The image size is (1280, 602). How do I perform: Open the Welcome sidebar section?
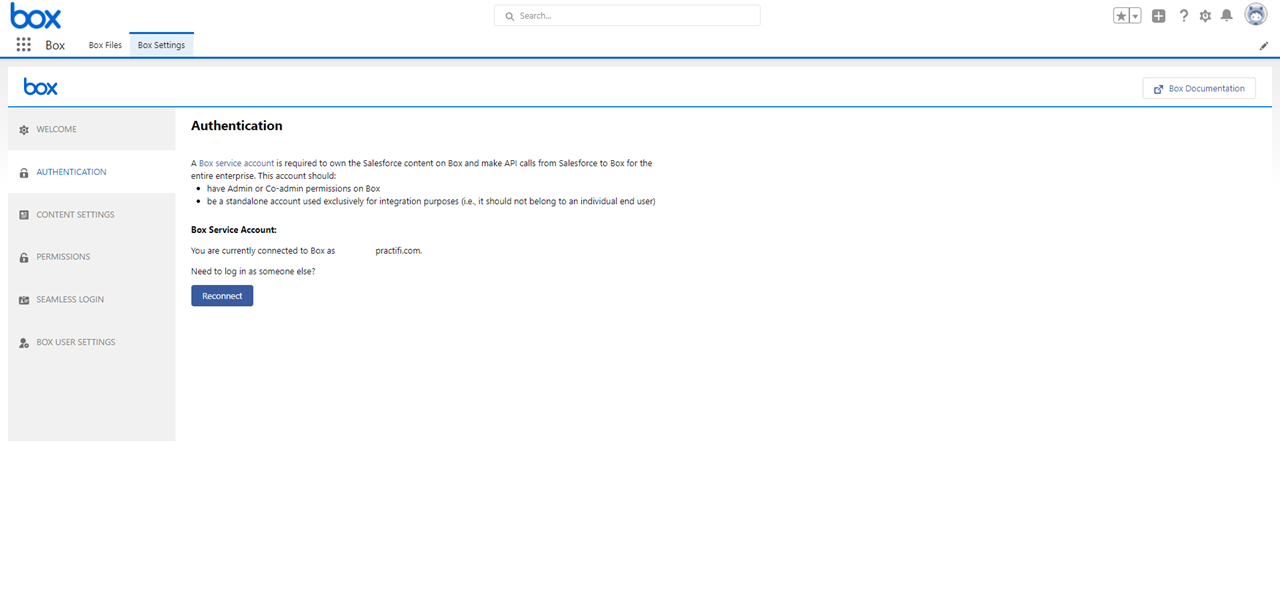(x=92, y=130)
